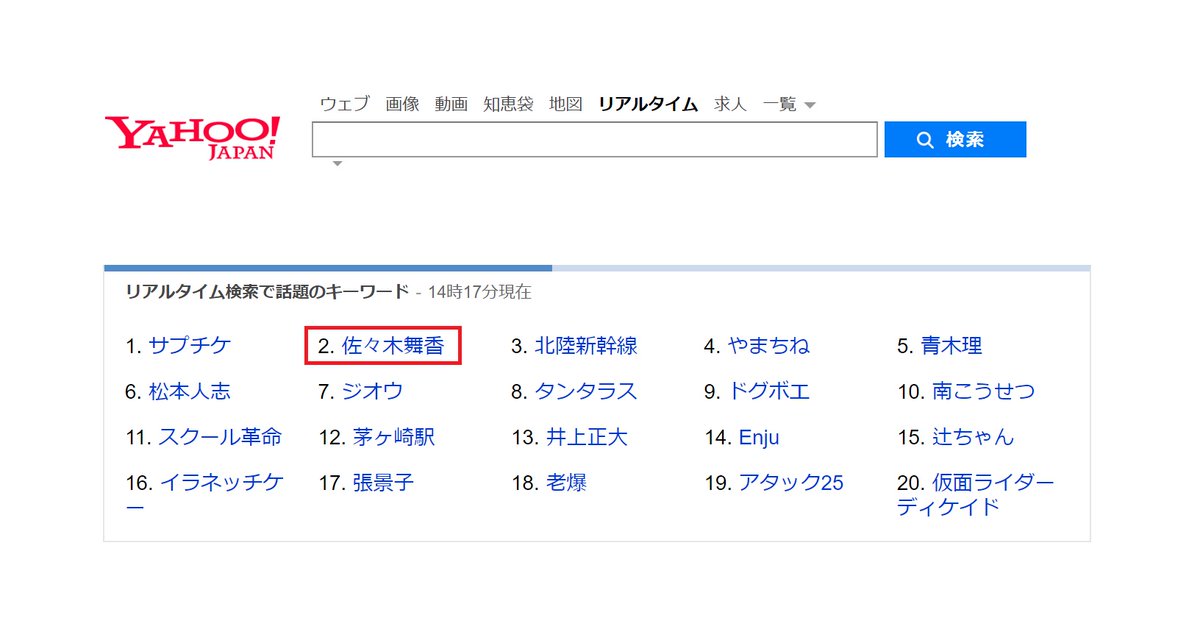
Task: Open the trending keyword サブチケ
Action: tap(190, 346)
